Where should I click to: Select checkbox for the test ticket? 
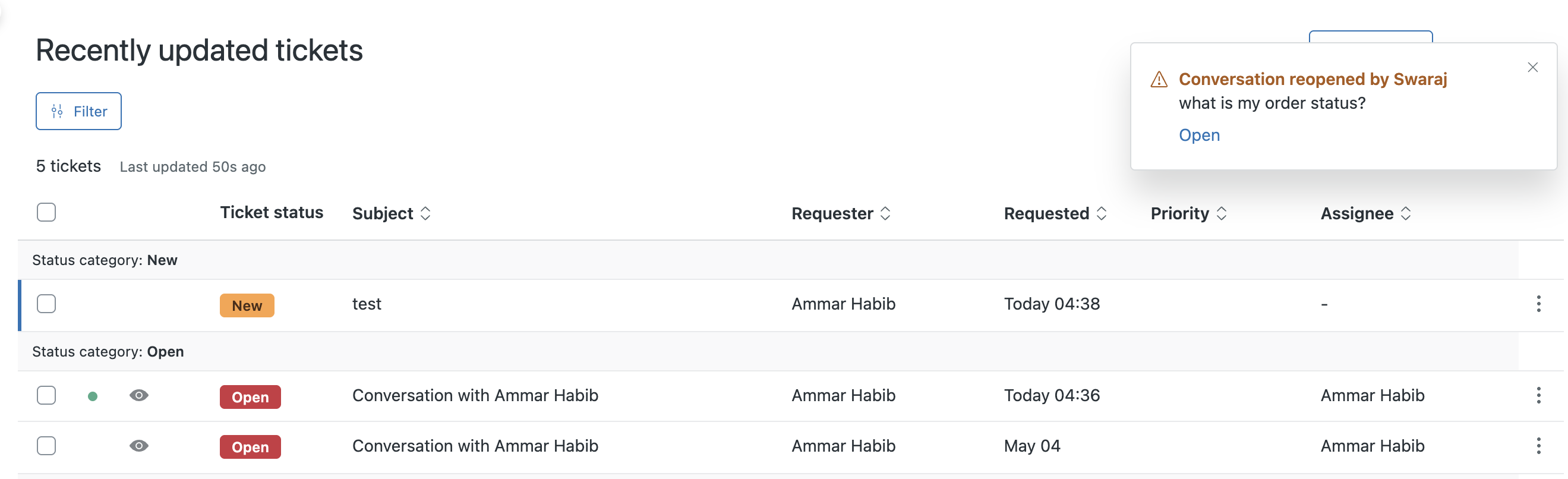(46, 304)
